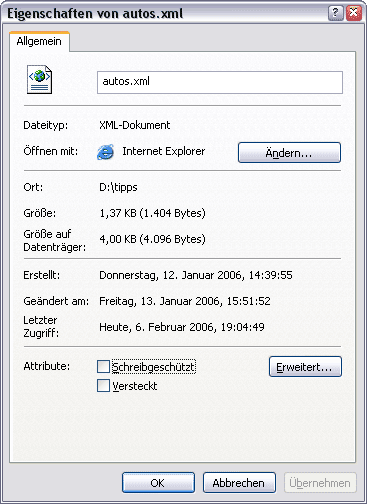Viewport: 367px width, 504px height.
Task: Close the properties dialog with the X
Action: click(x=353, y=13)
